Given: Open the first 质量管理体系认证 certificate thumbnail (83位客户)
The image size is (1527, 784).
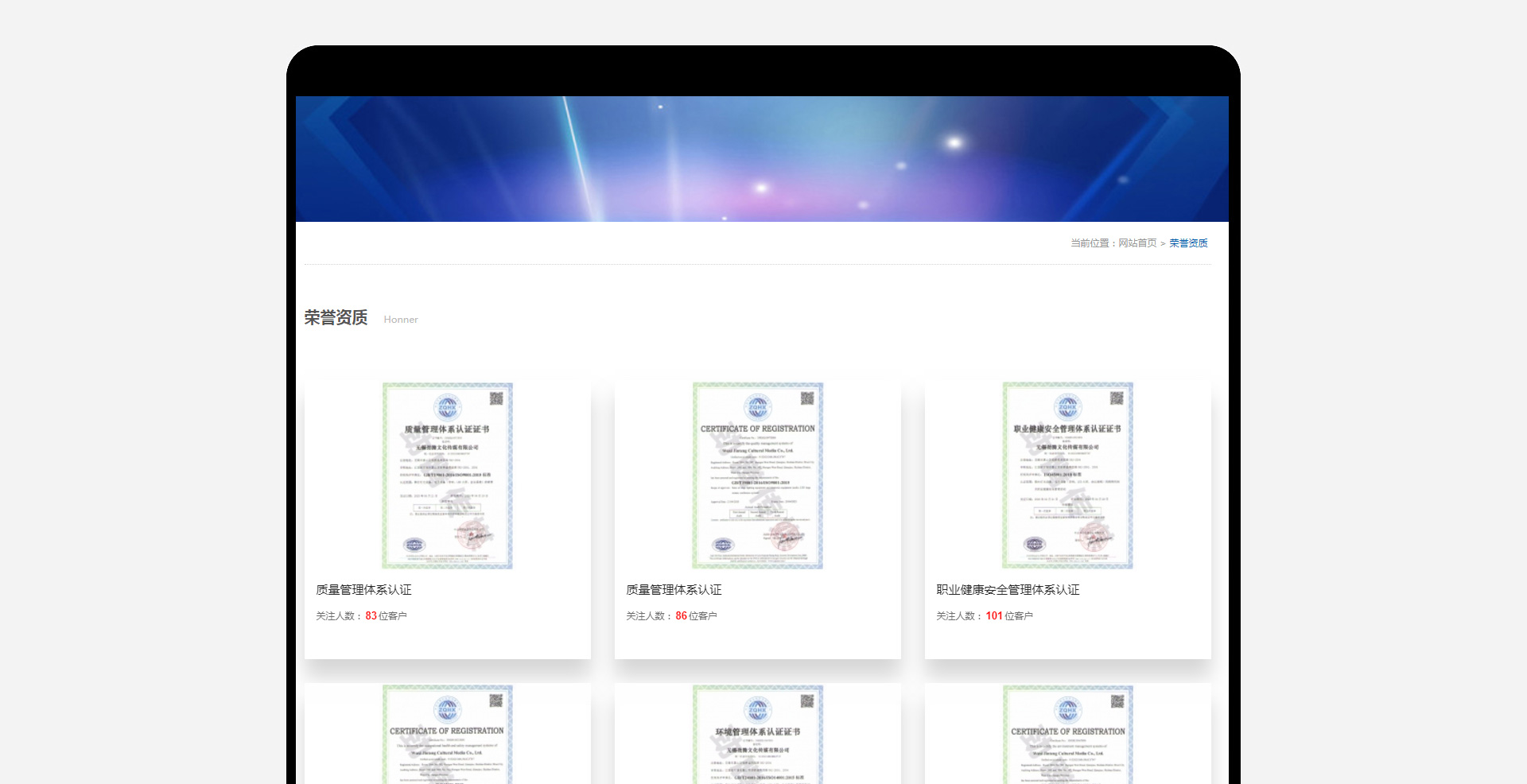Looking at the screenshot, I should [x=447, y=475].
